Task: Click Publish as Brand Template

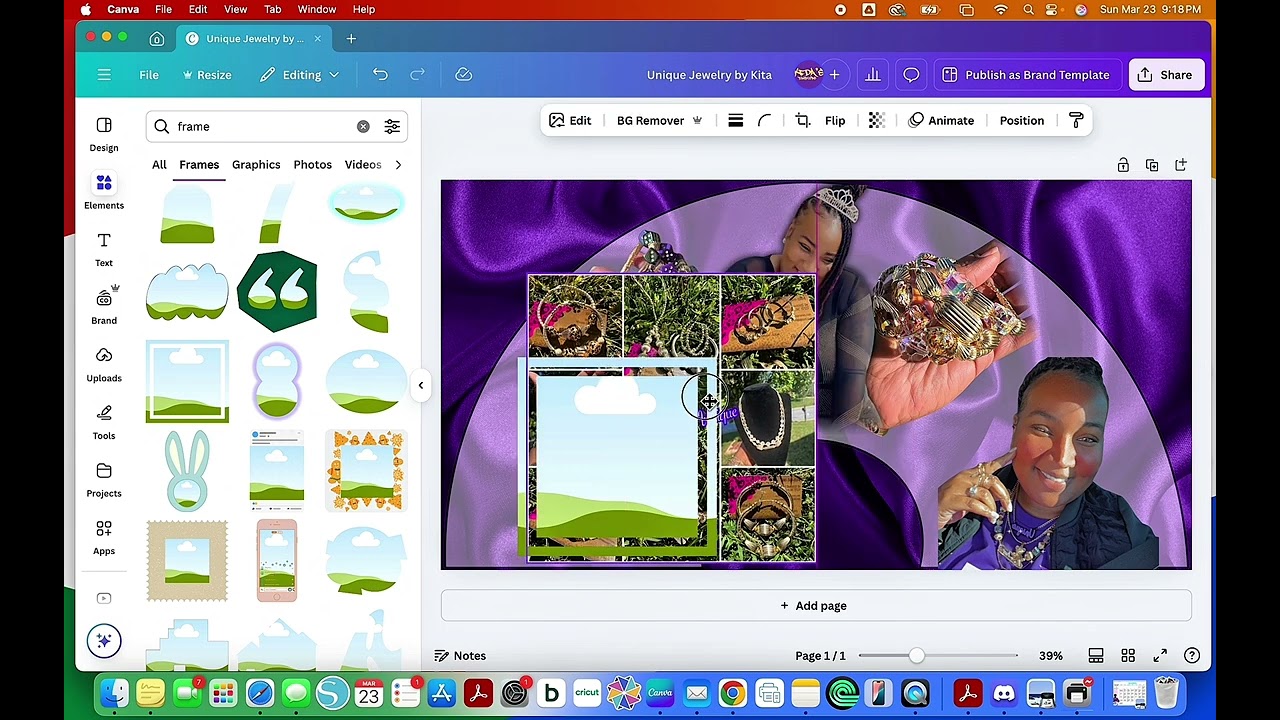Action: (1027, 75)
